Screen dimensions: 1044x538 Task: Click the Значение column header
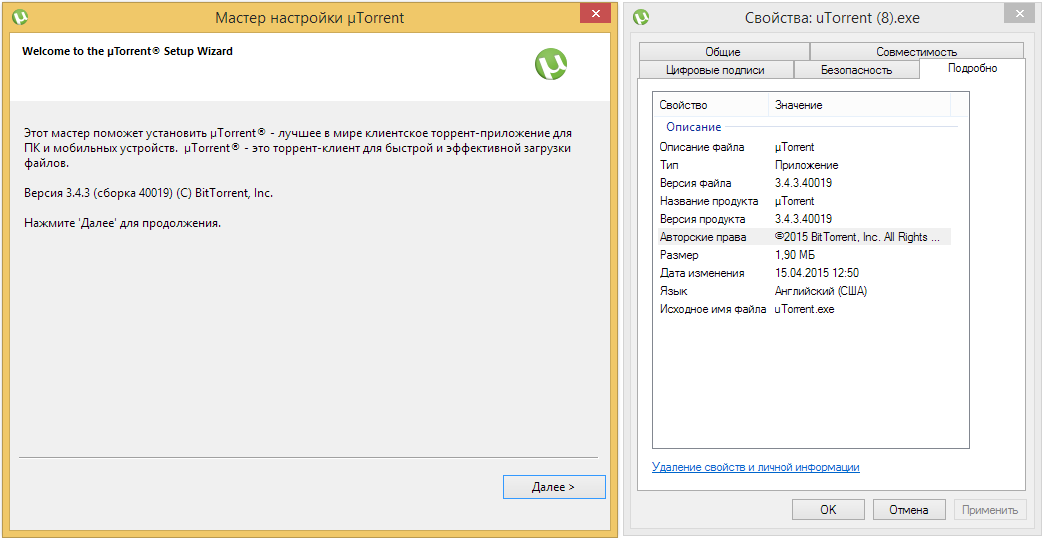[x=859, y=105]
